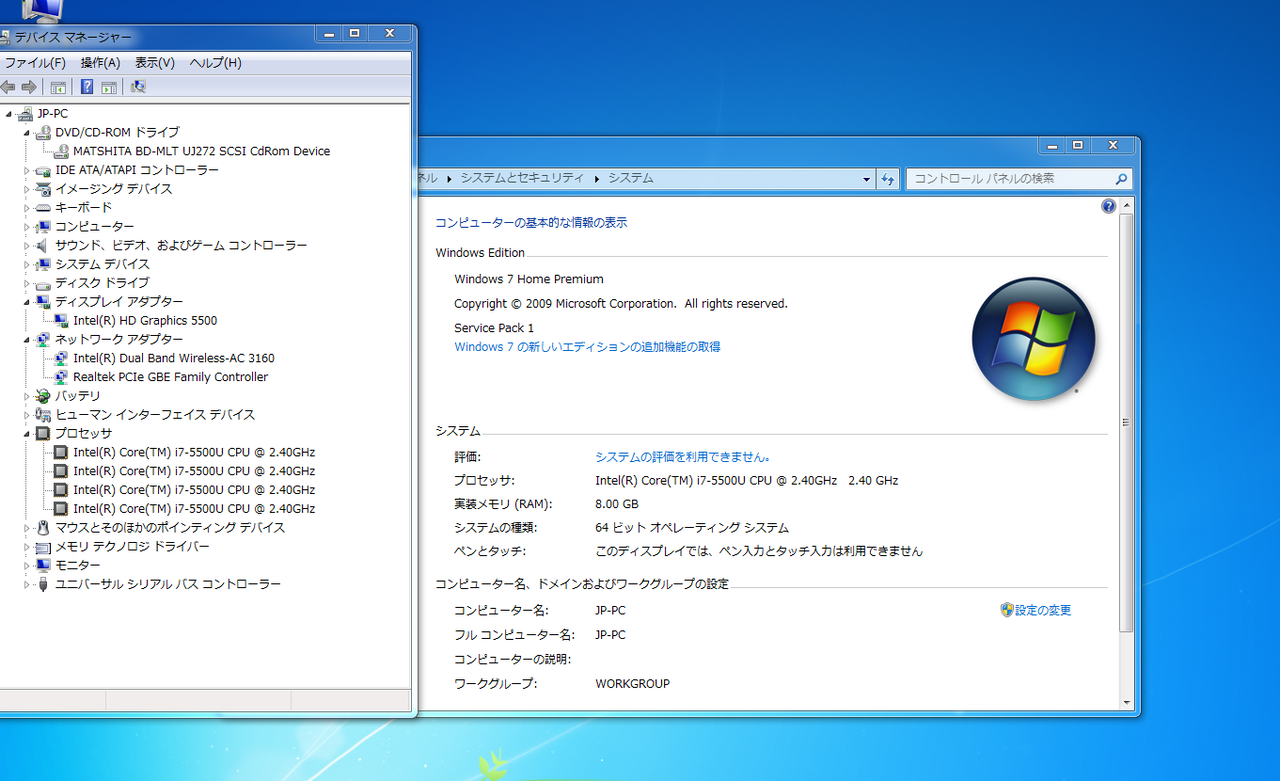Expand the システム デバイス node
Screen dimensions: 1280x781
click(x=27, y=264)
